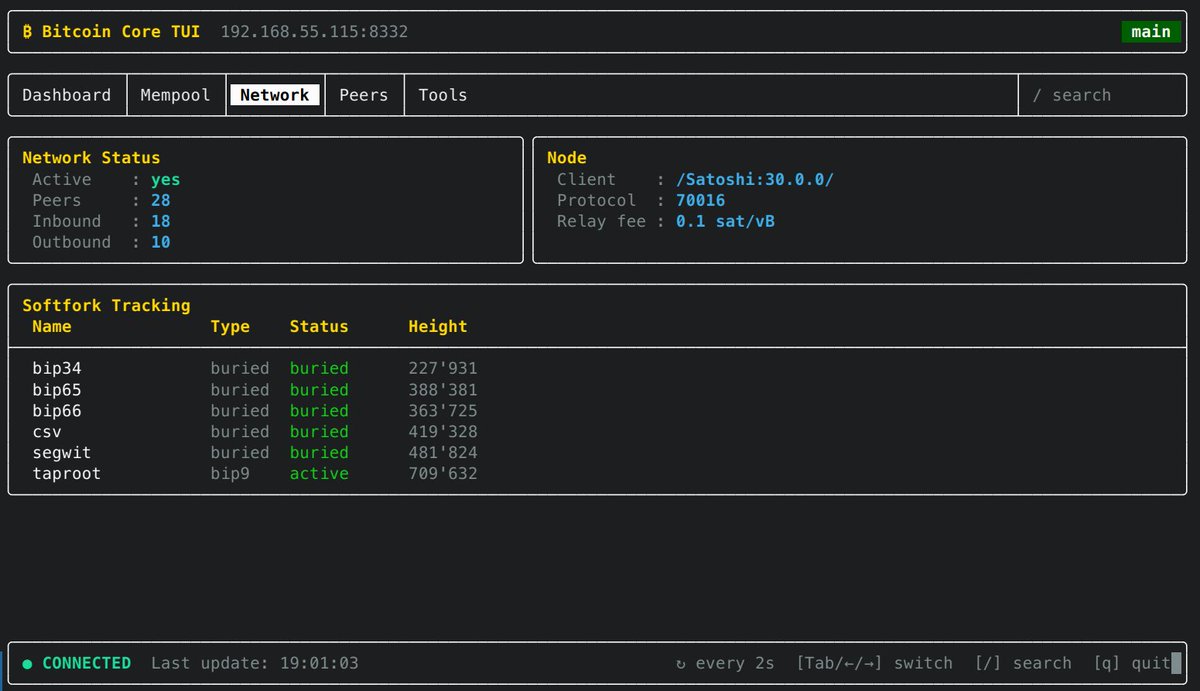Click the CONNECTED status label
1200x691 pixels.
pyautogui.click(x=87, y=663)
